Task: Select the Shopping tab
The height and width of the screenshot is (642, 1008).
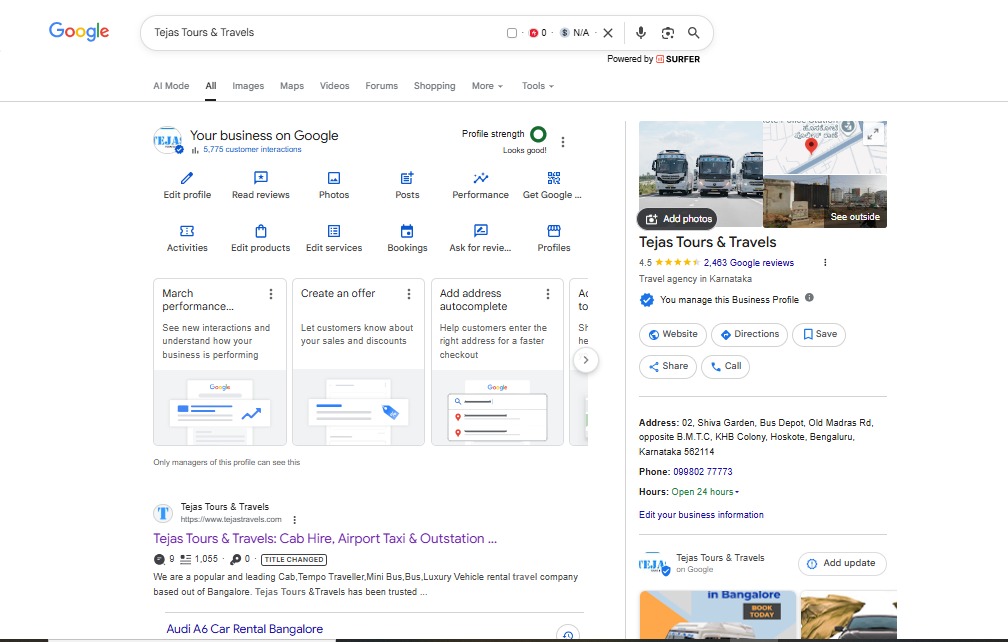Action: pos(435,85)
